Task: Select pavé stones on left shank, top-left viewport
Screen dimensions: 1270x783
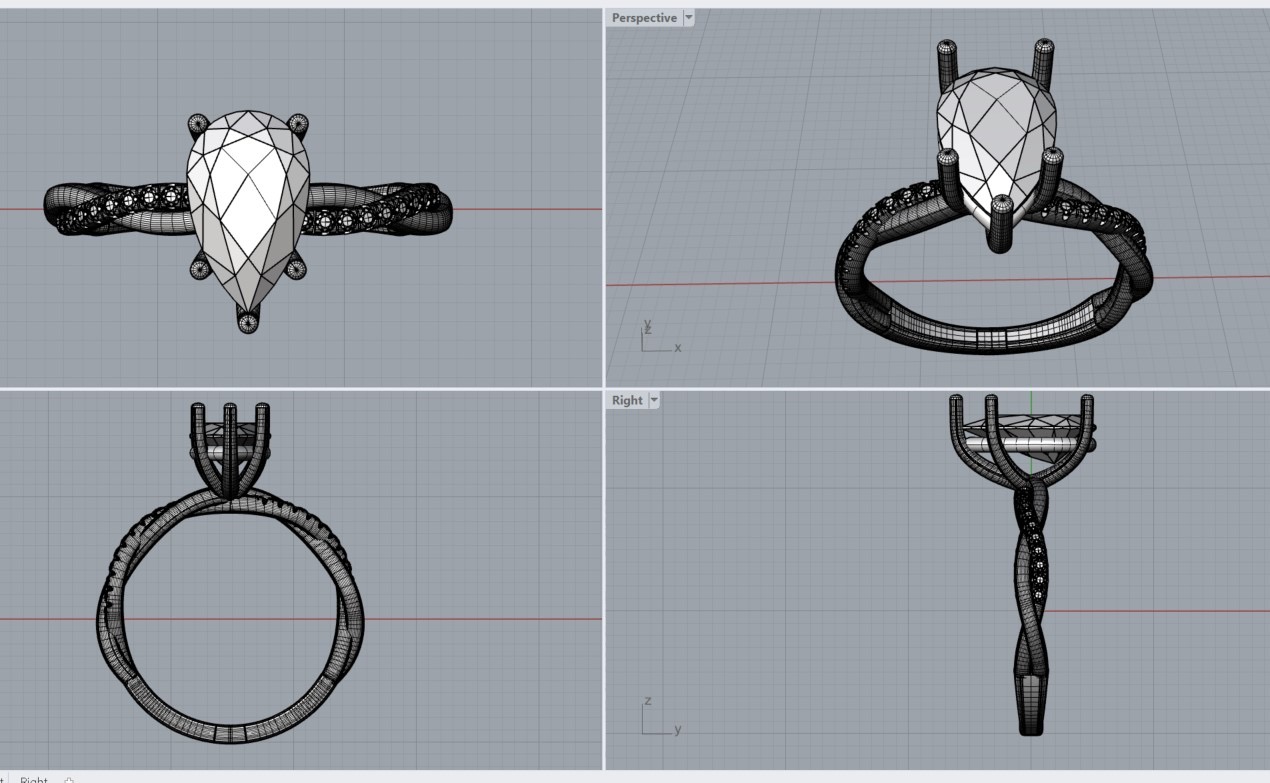Action: click(120, 207)
